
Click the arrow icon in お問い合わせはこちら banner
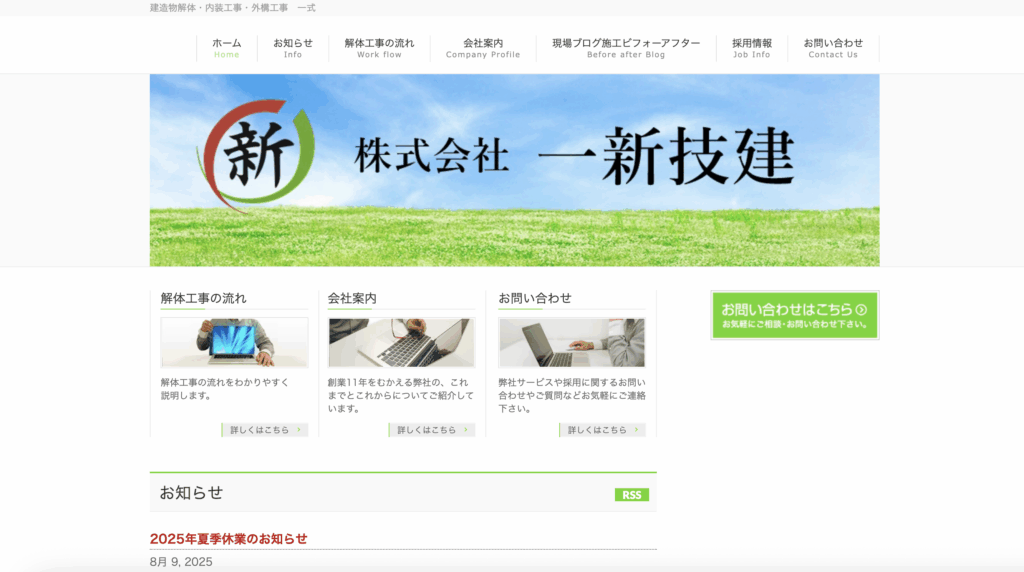(861, 310)
